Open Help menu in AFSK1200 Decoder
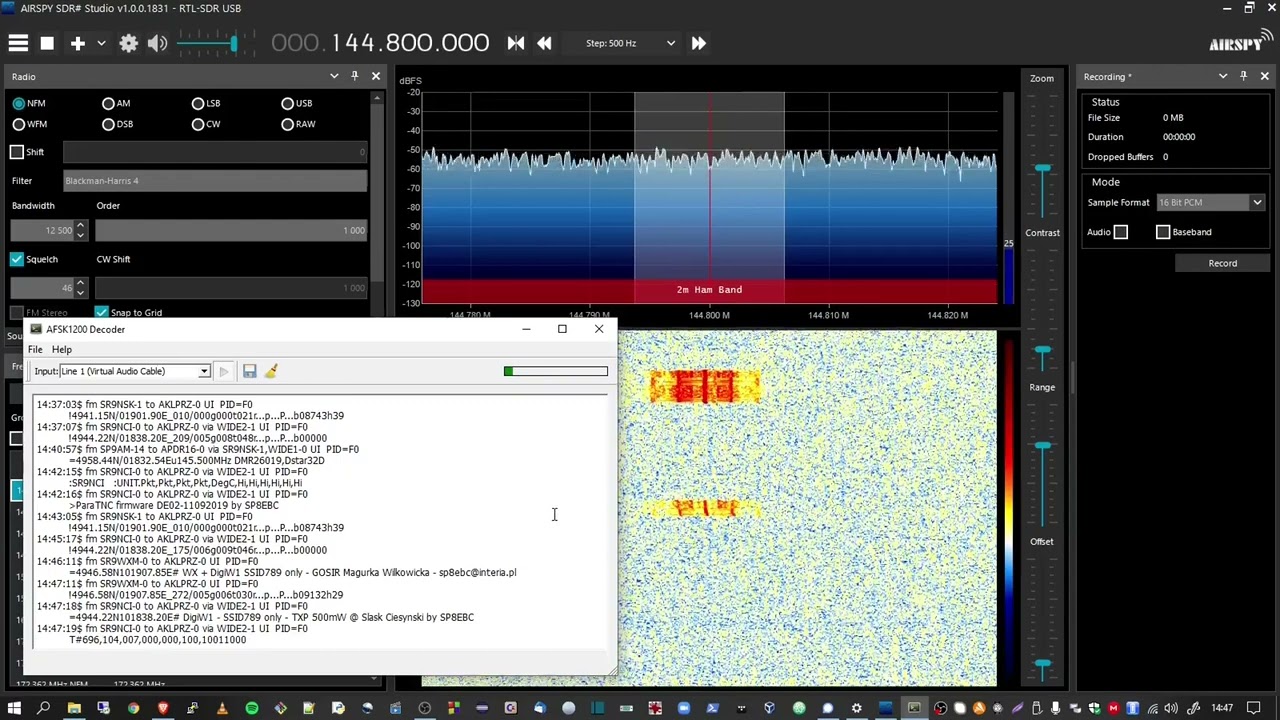Screen dimensions: 1280x720 (62, 349)
